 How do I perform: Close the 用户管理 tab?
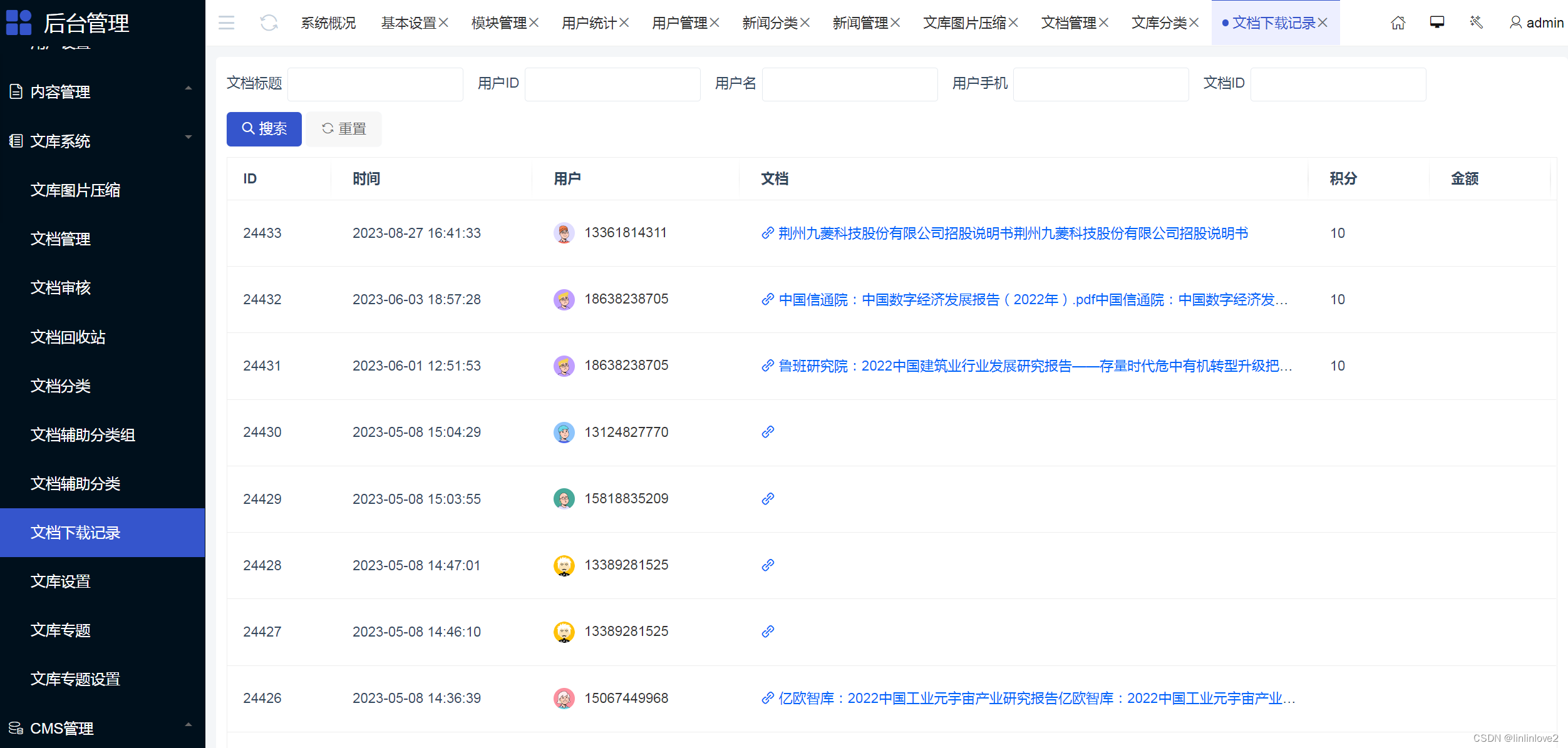(x=714, y=23)
